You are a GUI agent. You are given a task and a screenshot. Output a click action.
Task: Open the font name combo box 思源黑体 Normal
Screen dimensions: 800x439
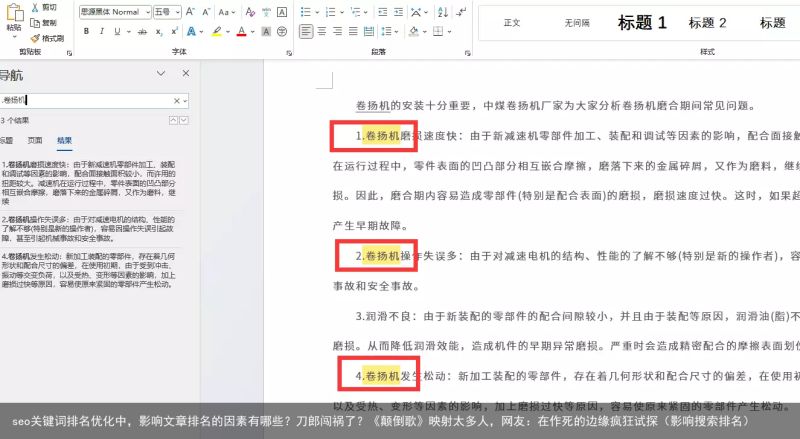[x=115, y=11]
